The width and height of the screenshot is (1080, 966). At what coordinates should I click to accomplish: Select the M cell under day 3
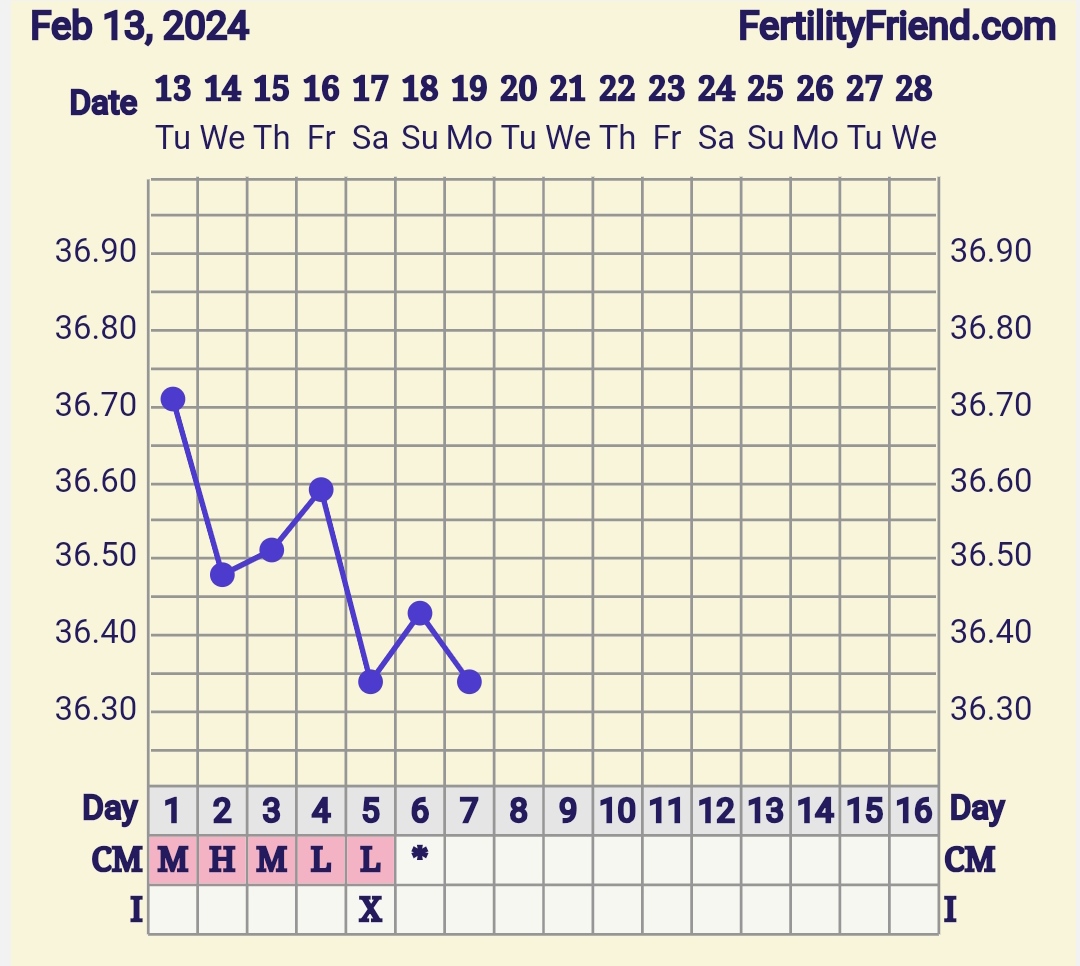point(271,860)
